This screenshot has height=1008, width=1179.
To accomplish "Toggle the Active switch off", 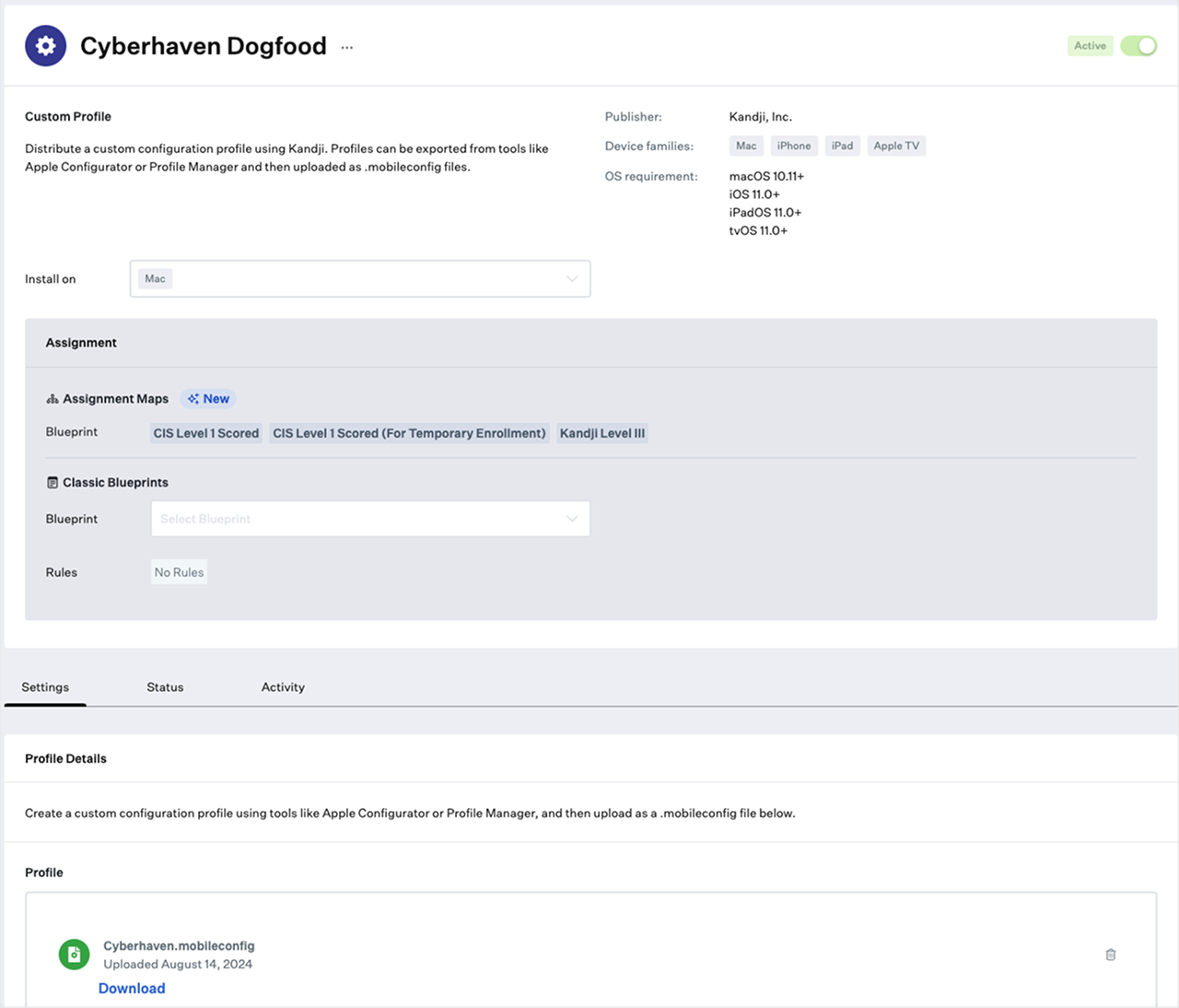I will pos(1138,46).
